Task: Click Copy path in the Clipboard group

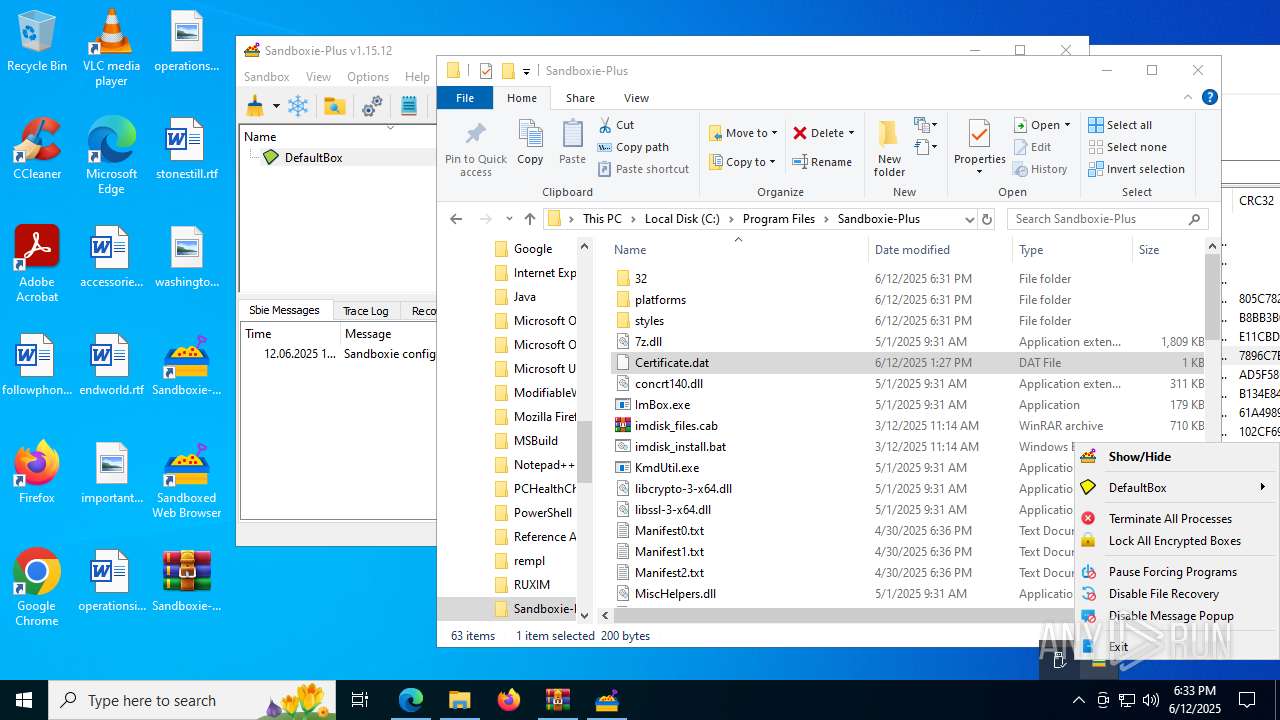Action: click(633, 147)
